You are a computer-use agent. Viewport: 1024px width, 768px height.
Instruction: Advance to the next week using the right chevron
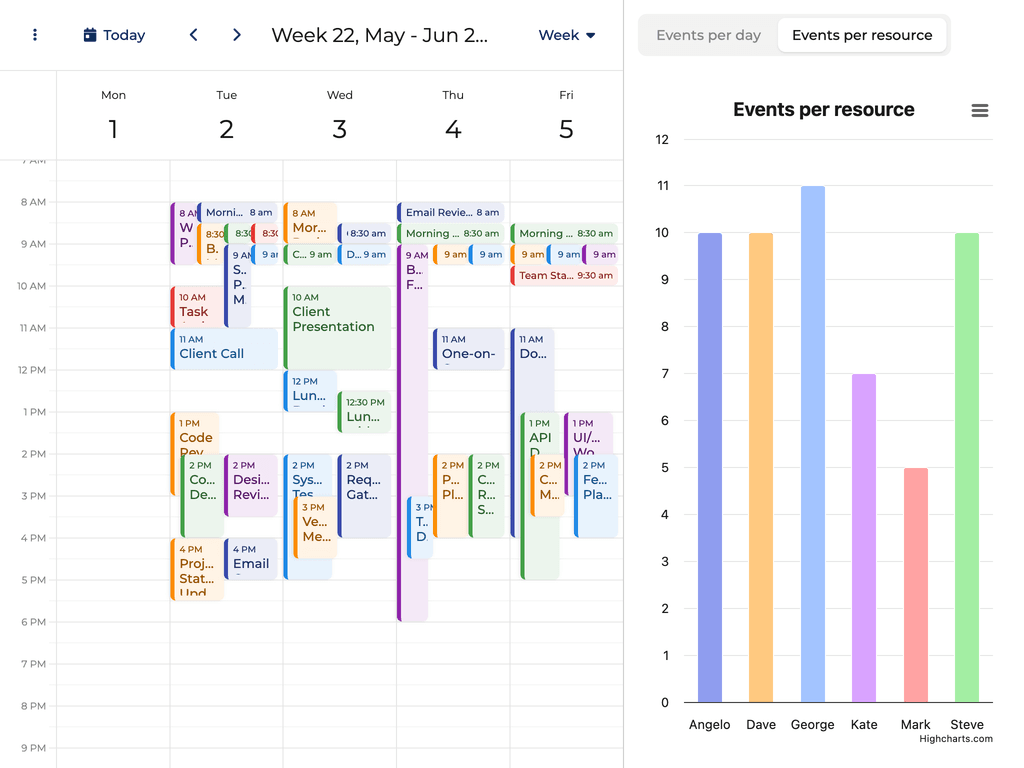pos(236,34)
